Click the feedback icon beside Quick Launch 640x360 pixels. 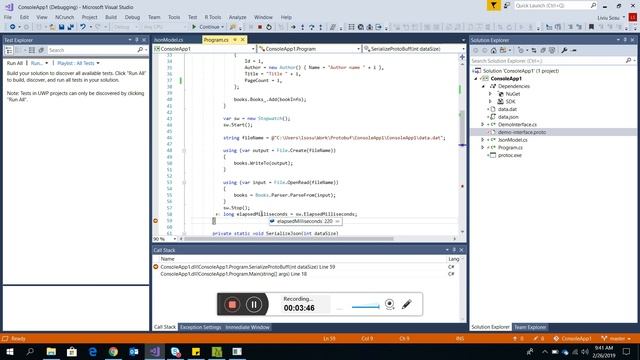point(507,5)
